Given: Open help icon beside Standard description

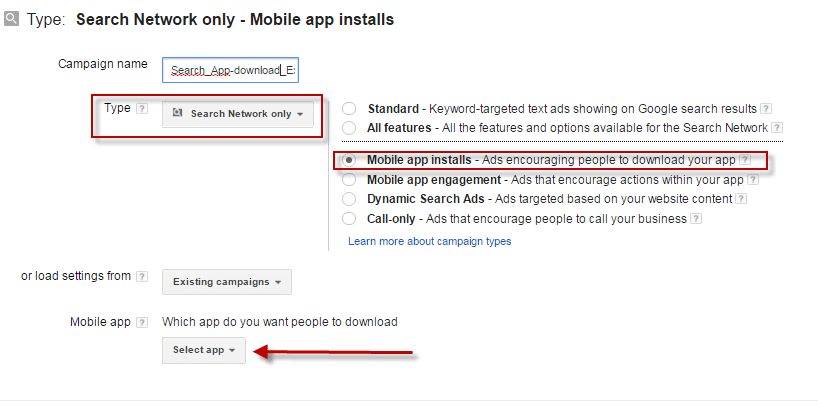Looking at the screenshot, I should (765, 109).
